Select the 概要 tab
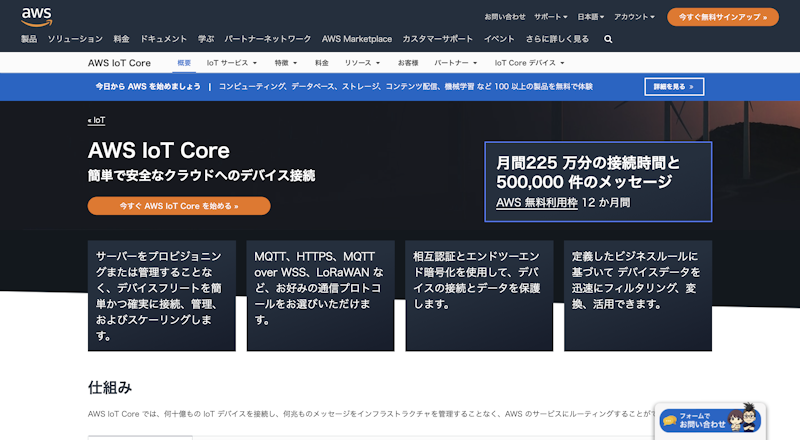Image resolution: width=800 pixels, height=440 pixels. pos(184,62)
